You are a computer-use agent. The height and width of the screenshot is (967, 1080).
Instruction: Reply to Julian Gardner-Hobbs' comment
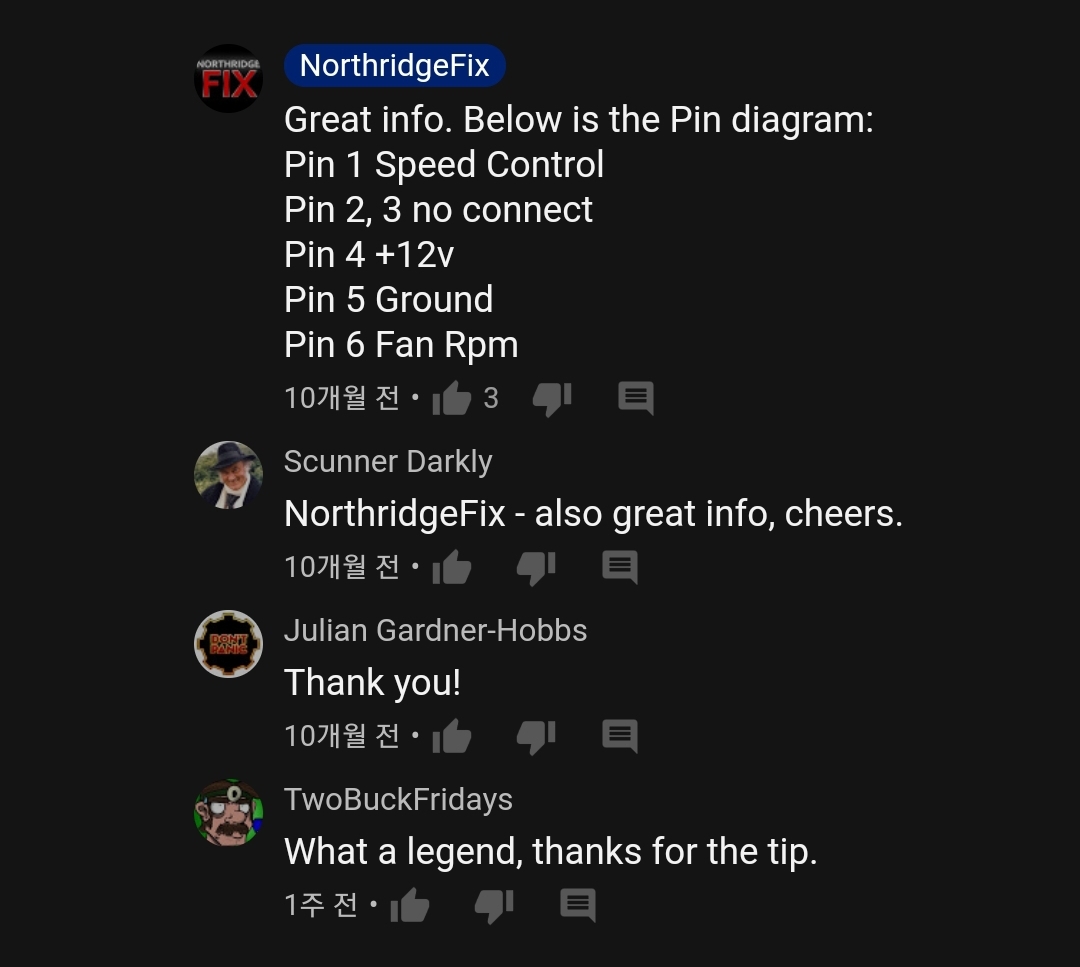(620, 736)
